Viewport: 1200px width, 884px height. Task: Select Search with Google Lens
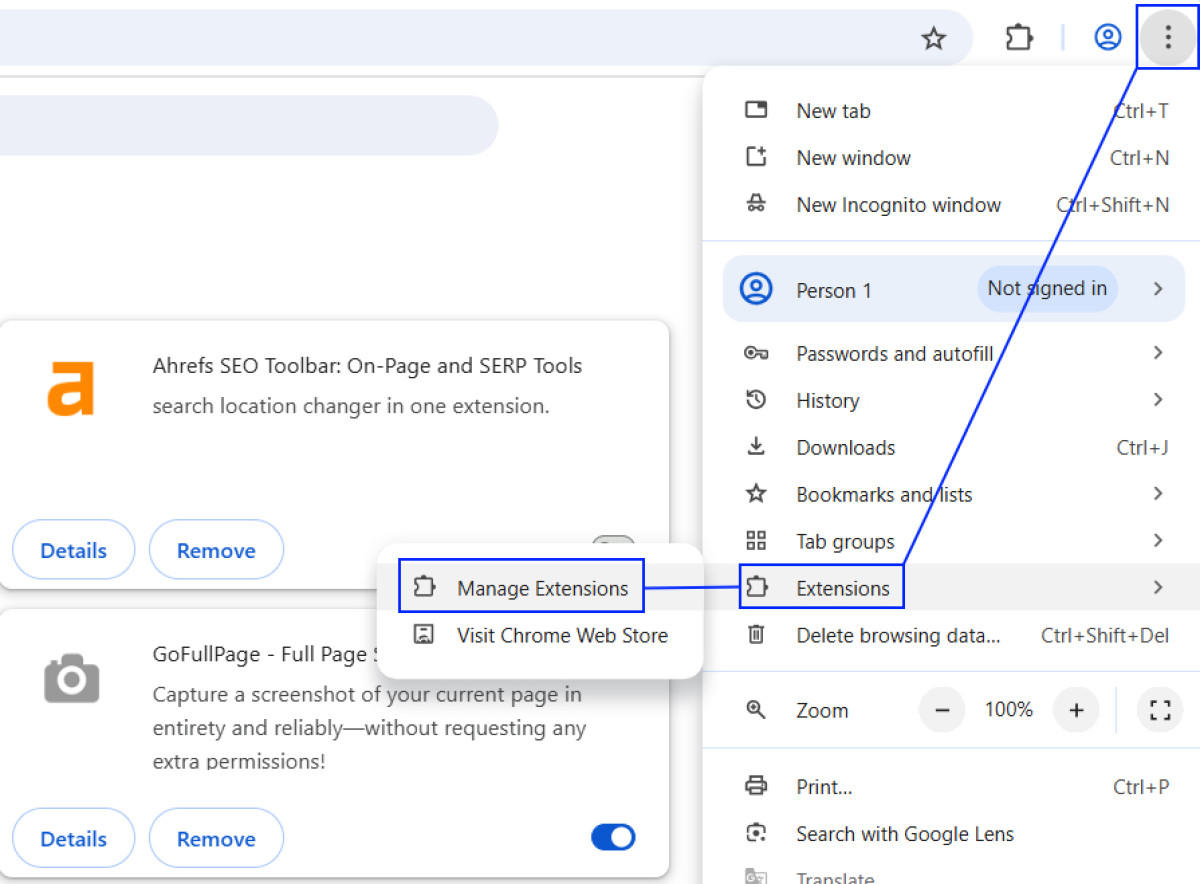(x=952, y=834)
